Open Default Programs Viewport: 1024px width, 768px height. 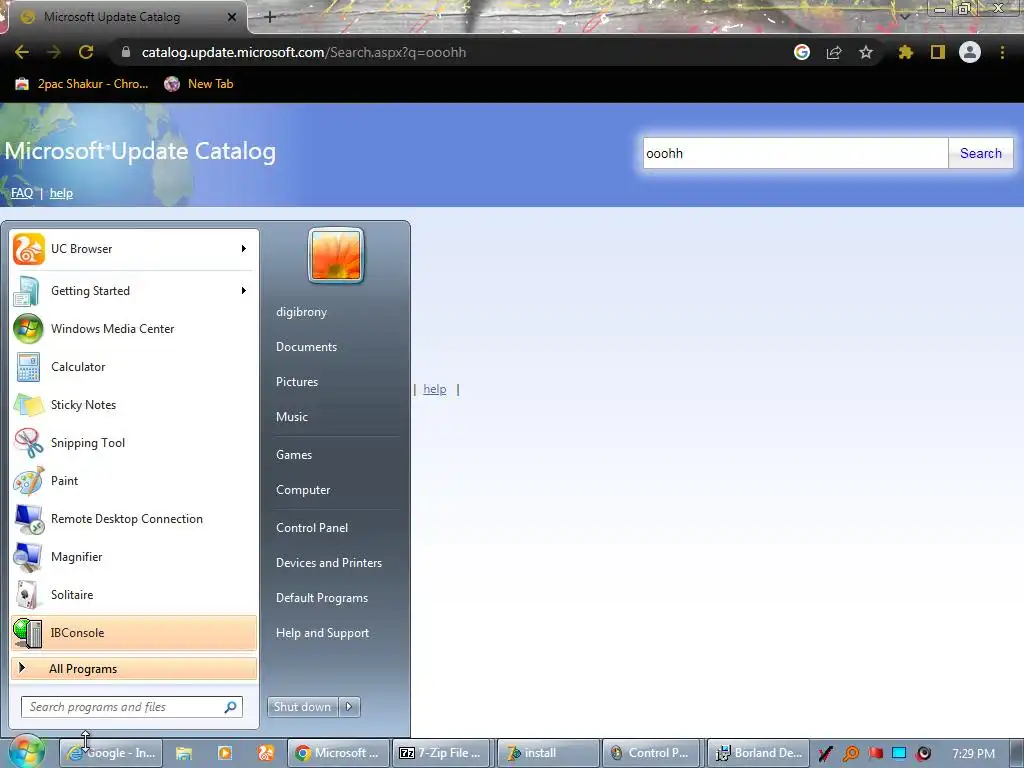click(322, 598)
